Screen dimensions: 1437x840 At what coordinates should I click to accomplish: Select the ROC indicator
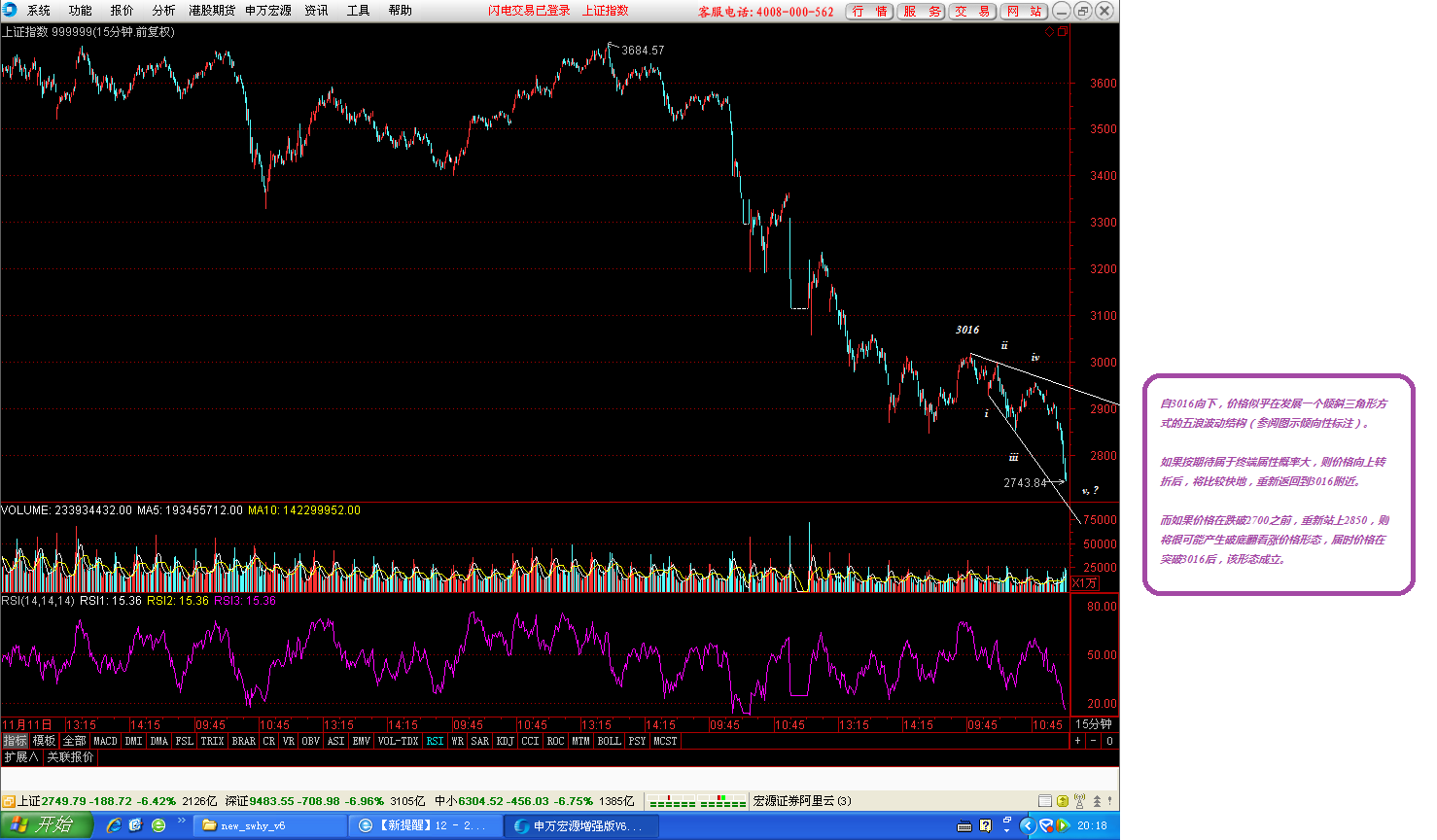pos(555,741)
